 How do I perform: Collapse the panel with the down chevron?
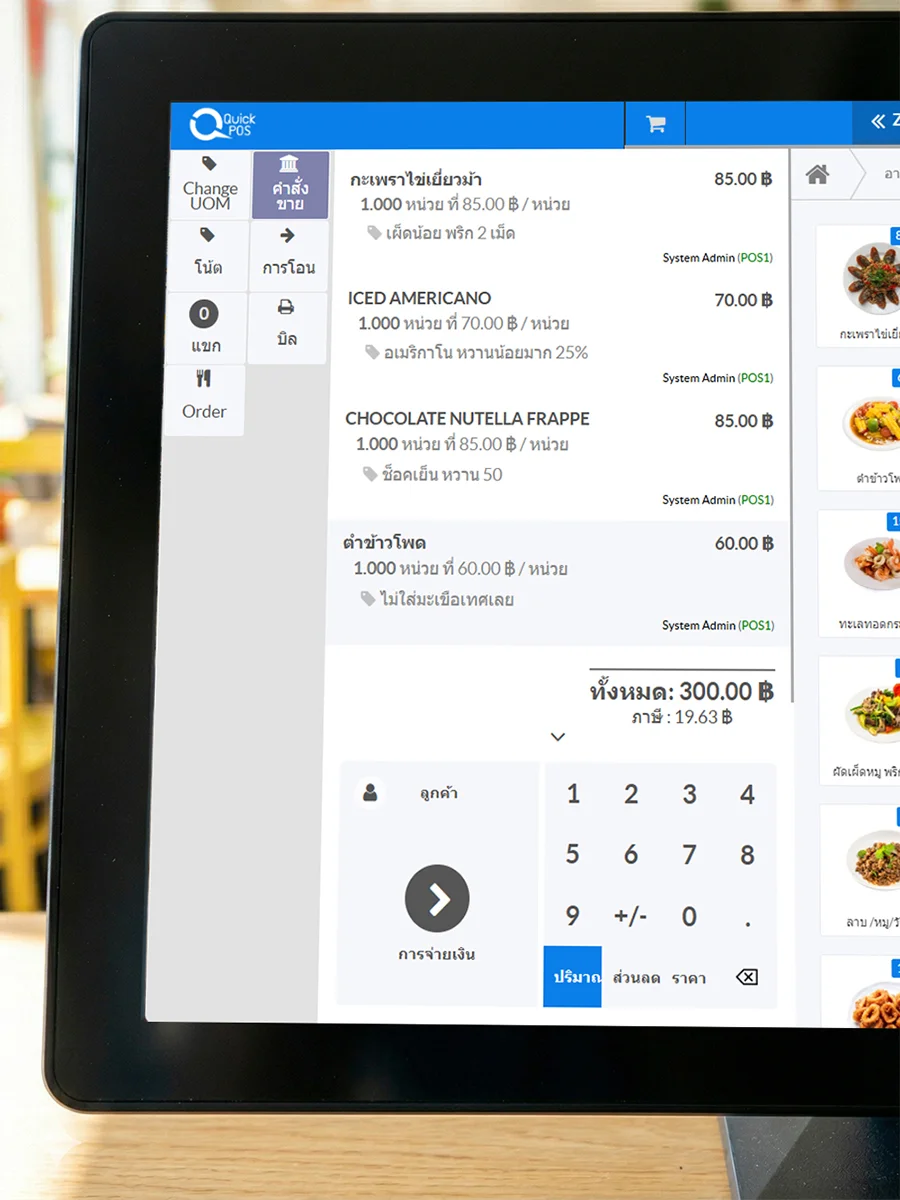tap(558, 737)
